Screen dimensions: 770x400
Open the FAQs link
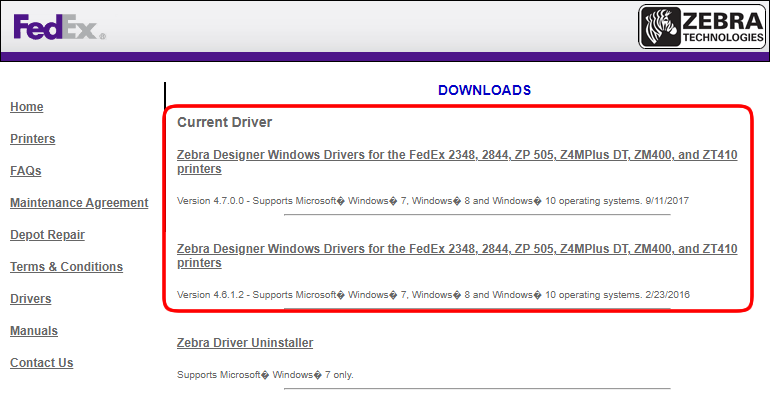(26, 171)
